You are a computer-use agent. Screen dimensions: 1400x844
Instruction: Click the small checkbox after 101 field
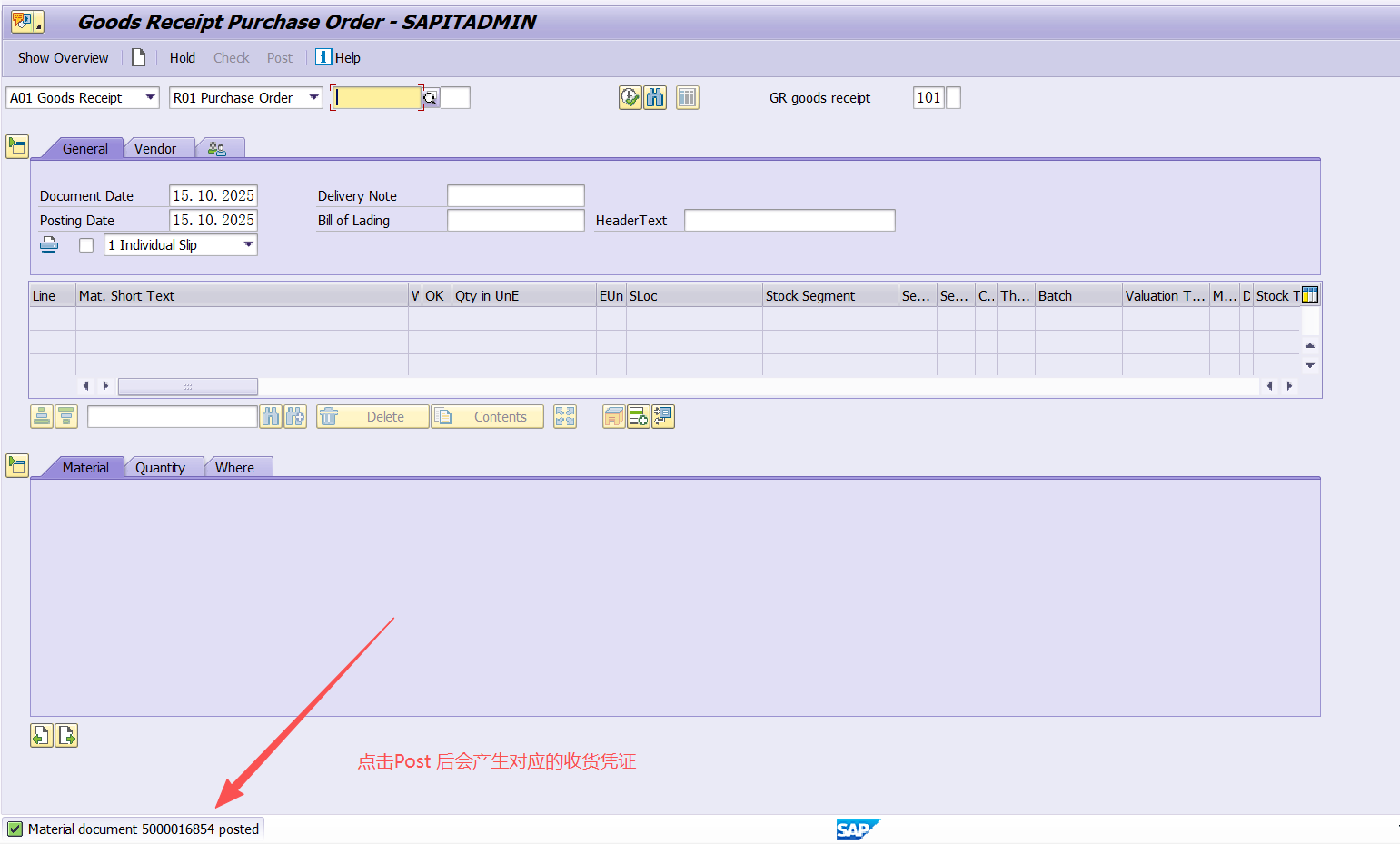953,98
